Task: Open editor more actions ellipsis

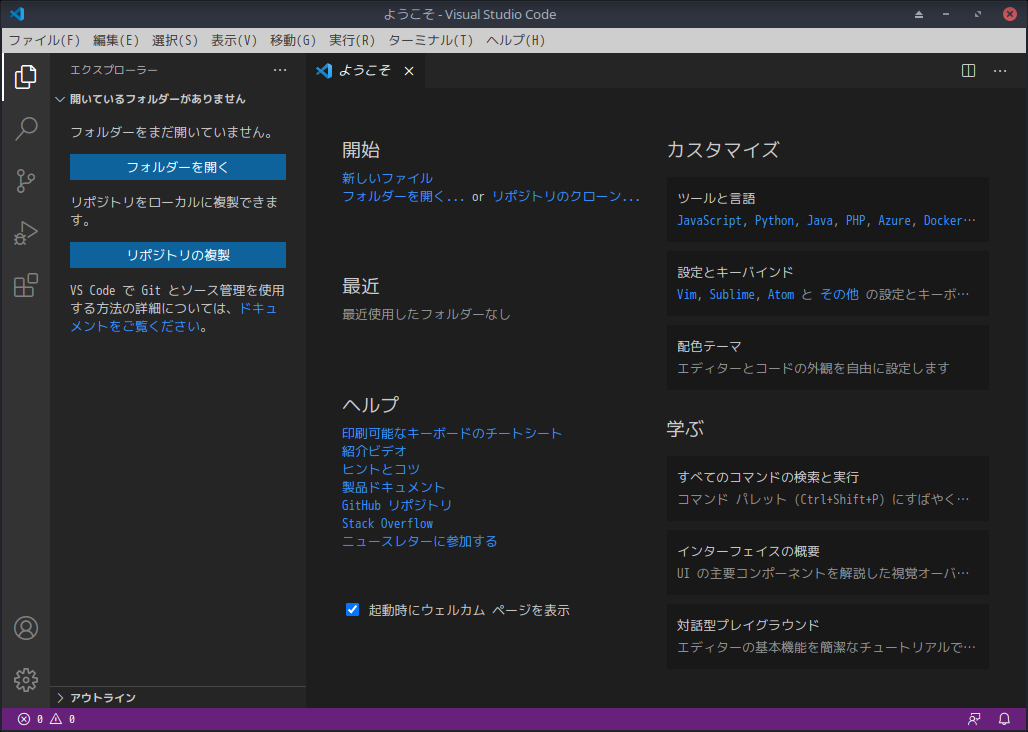Action: point(1000,71)
